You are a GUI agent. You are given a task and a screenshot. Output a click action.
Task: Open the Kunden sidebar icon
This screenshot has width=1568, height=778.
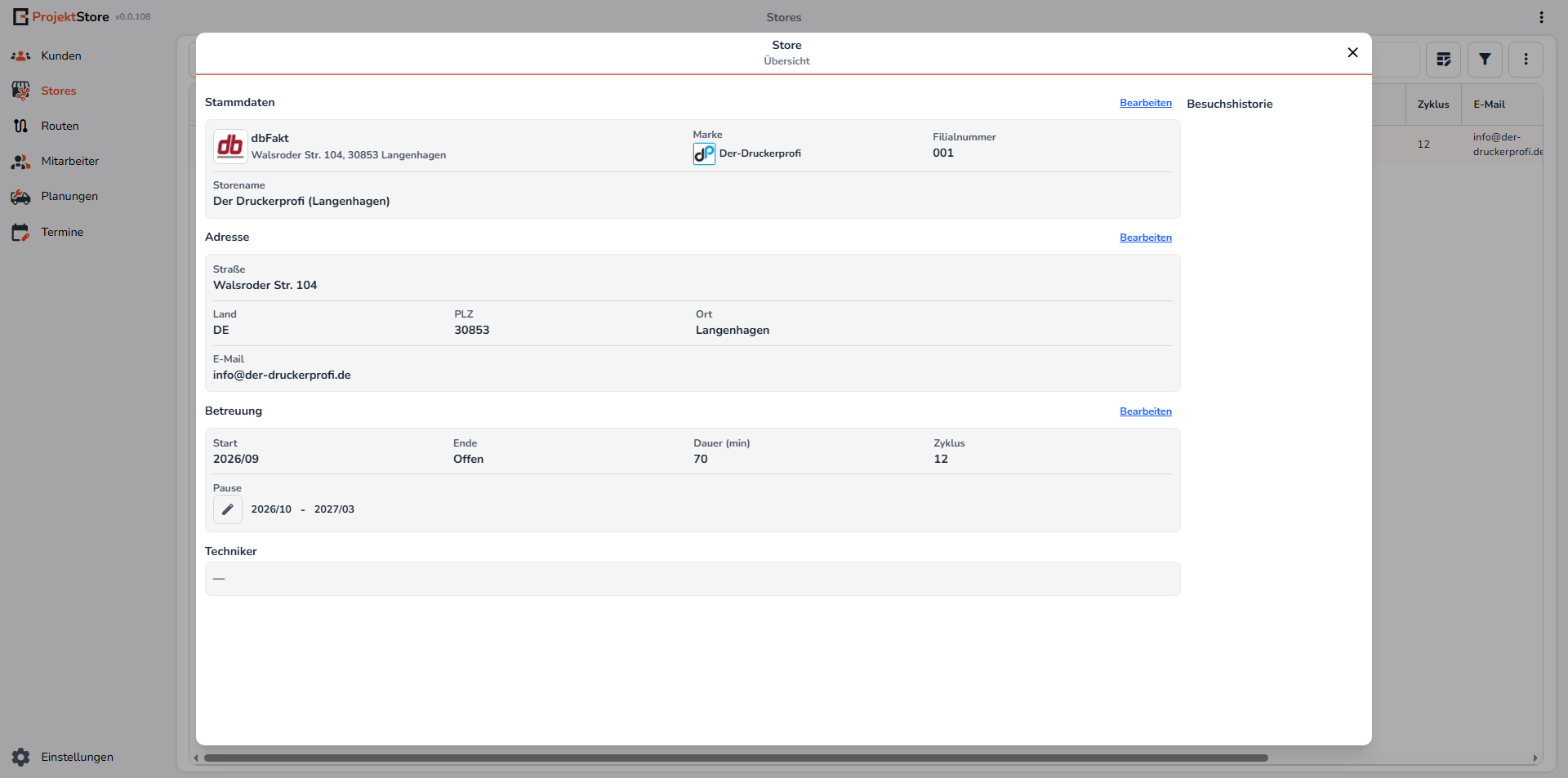21,56
